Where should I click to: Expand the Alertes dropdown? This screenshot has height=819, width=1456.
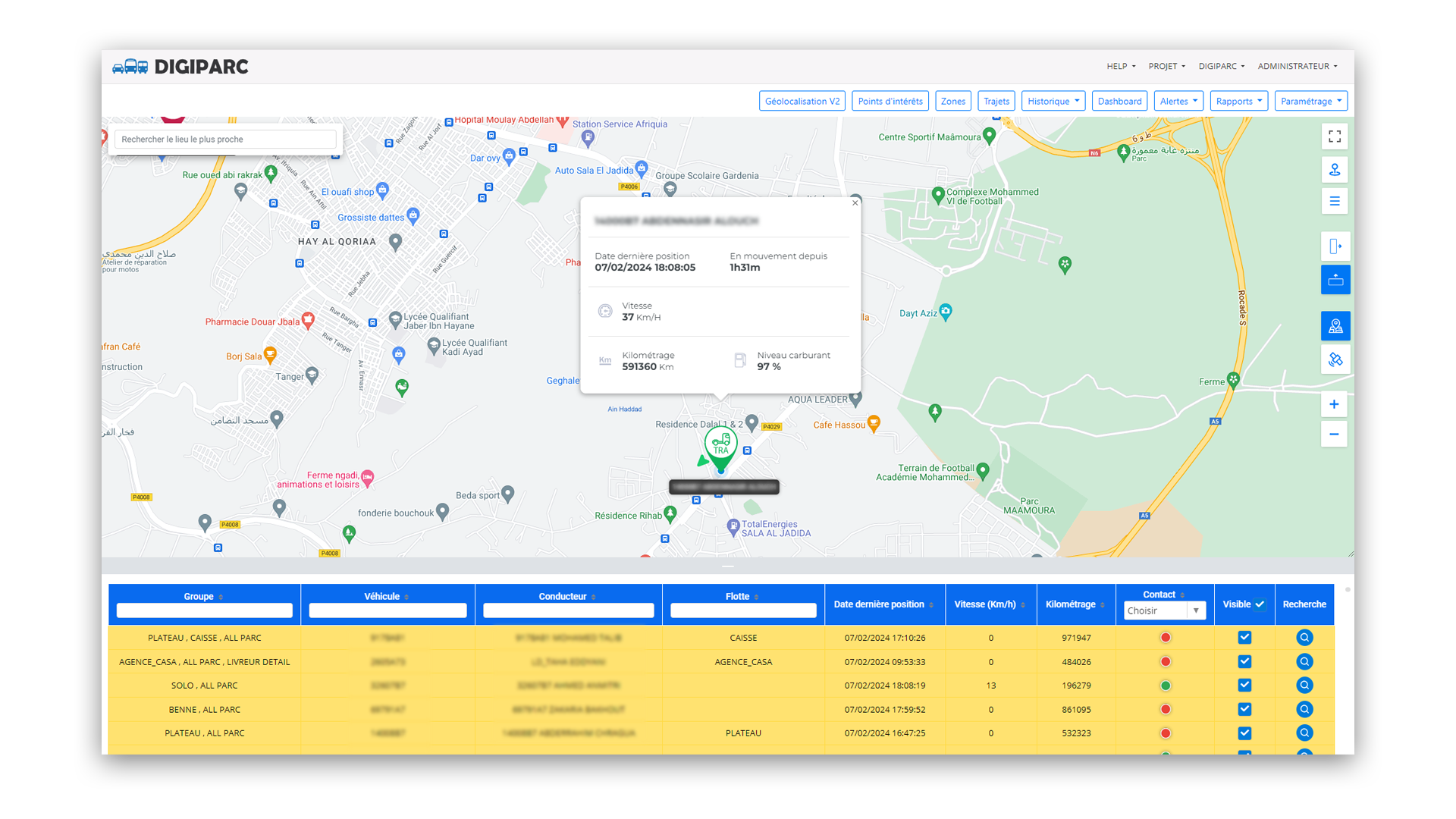pos(1178,102)
